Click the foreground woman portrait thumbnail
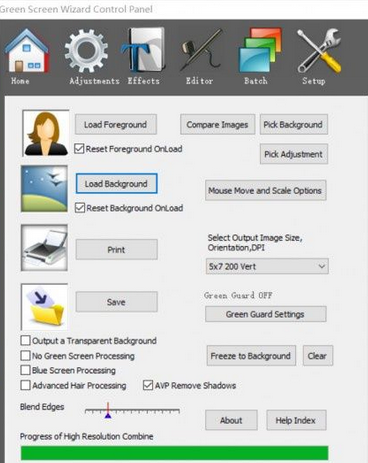368x463 pixels. [x=46, y=133]
